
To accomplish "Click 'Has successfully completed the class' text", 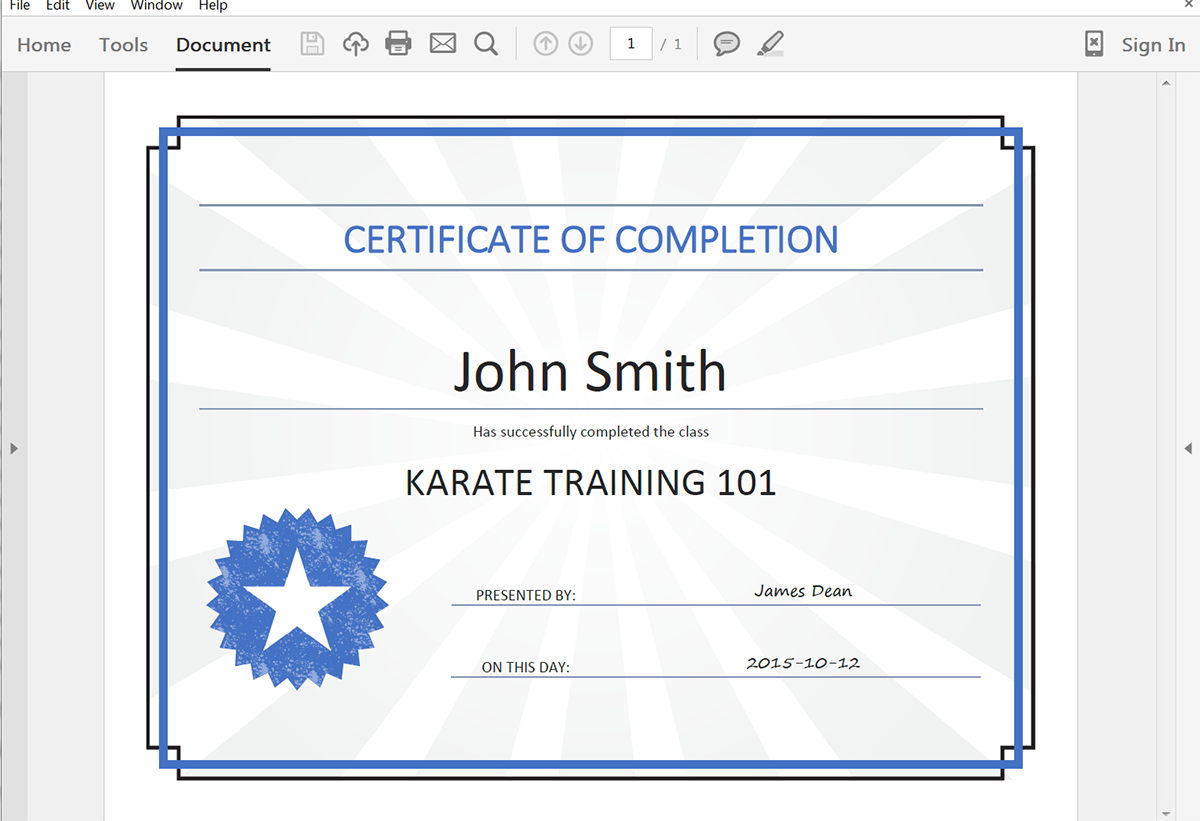I will coord(591,432).
